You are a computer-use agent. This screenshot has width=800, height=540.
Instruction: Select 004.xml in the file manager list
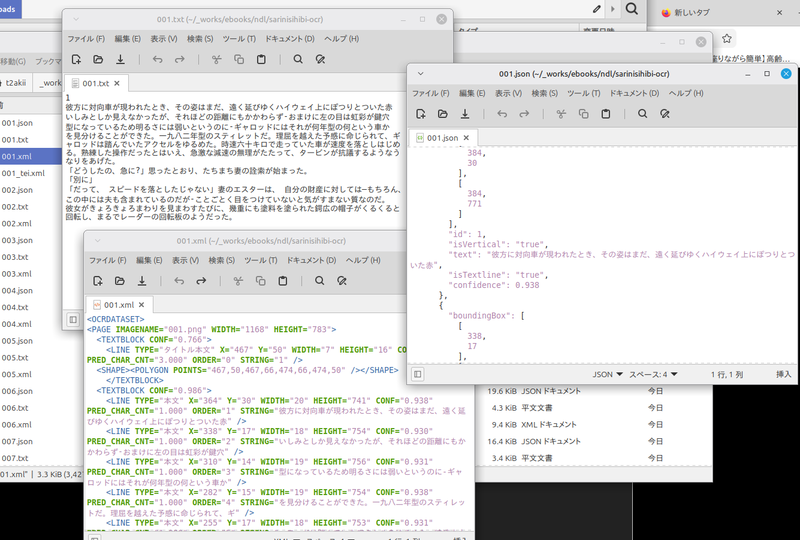(17, 323)
